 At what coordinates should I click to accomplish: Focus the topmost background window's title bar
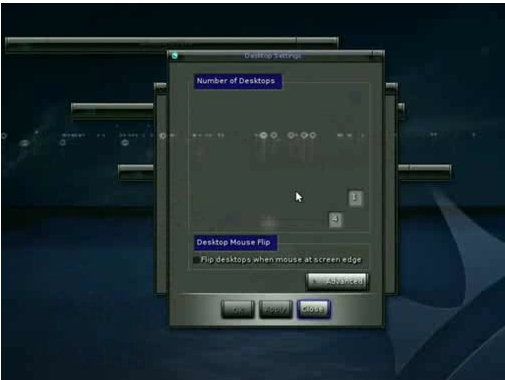pos(151,42)
